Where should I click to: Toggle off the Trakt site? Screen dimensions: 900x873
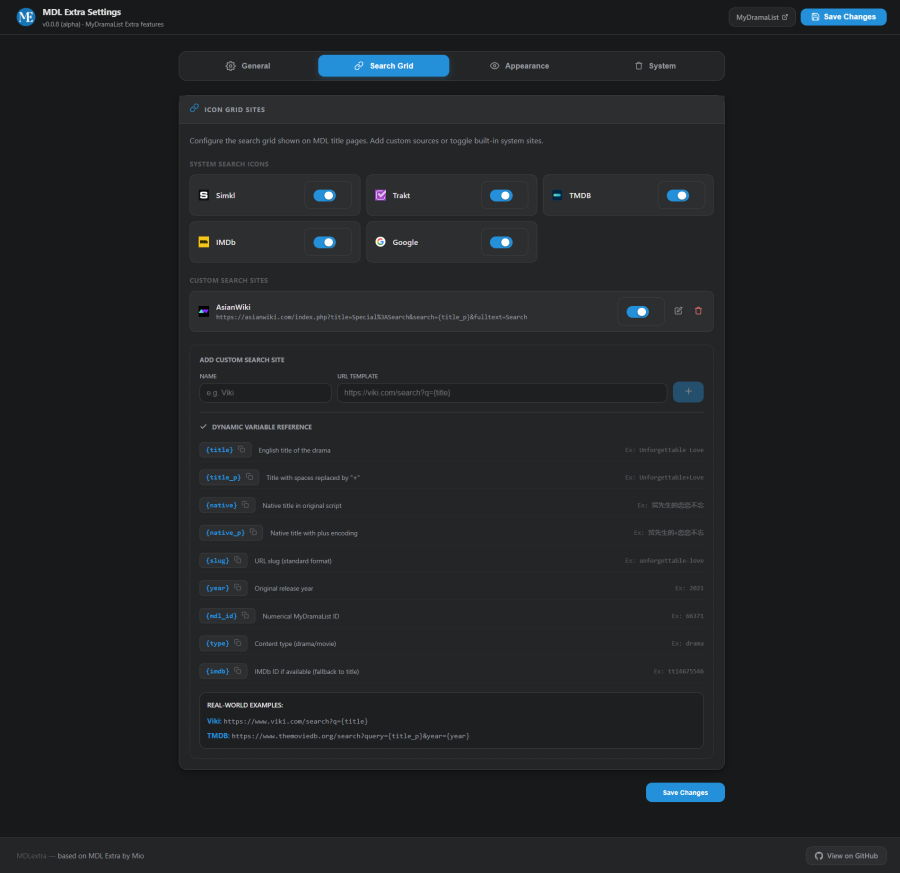coord(502,195)
